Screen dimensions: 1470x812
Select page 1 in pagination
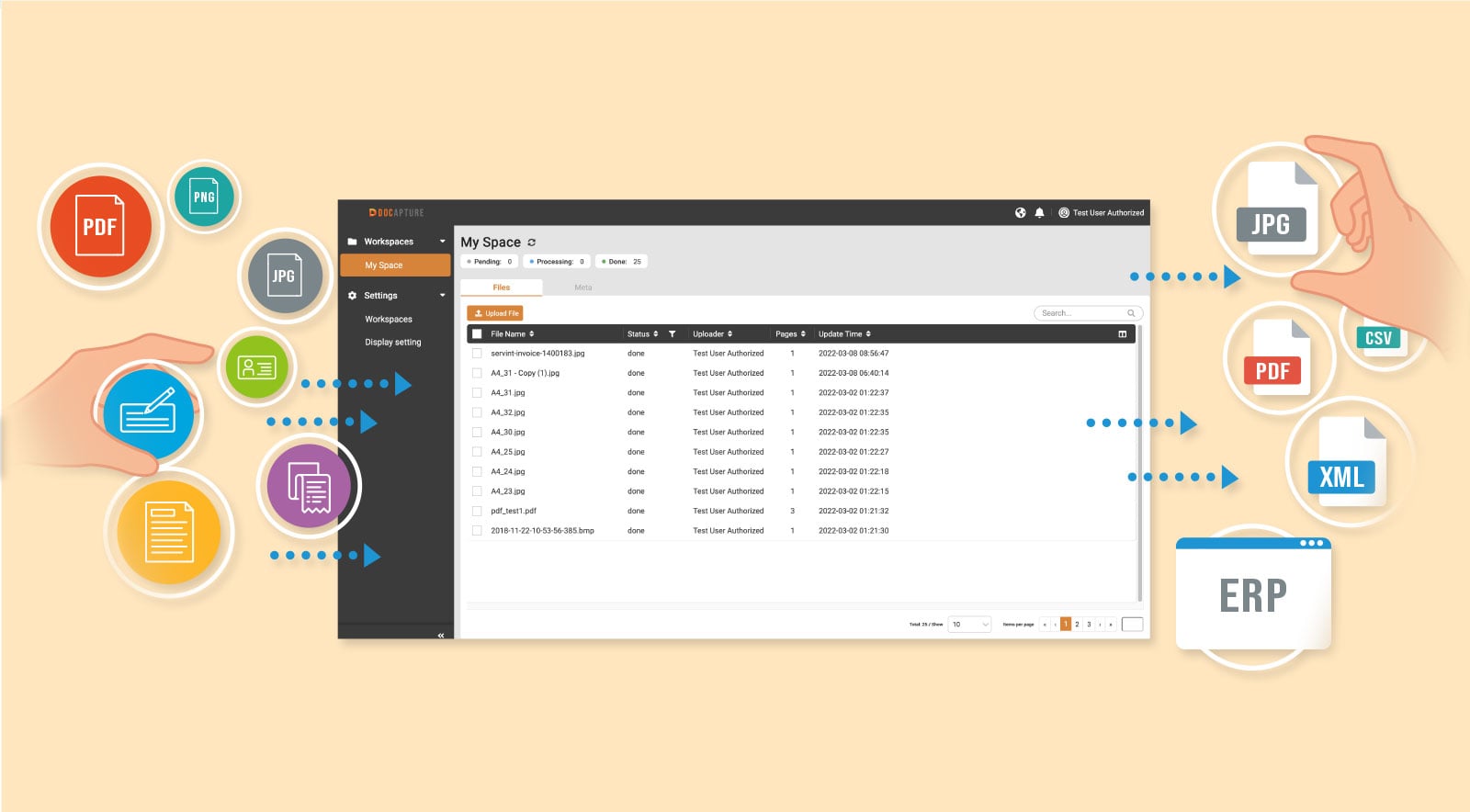[x=1066, y=625]
